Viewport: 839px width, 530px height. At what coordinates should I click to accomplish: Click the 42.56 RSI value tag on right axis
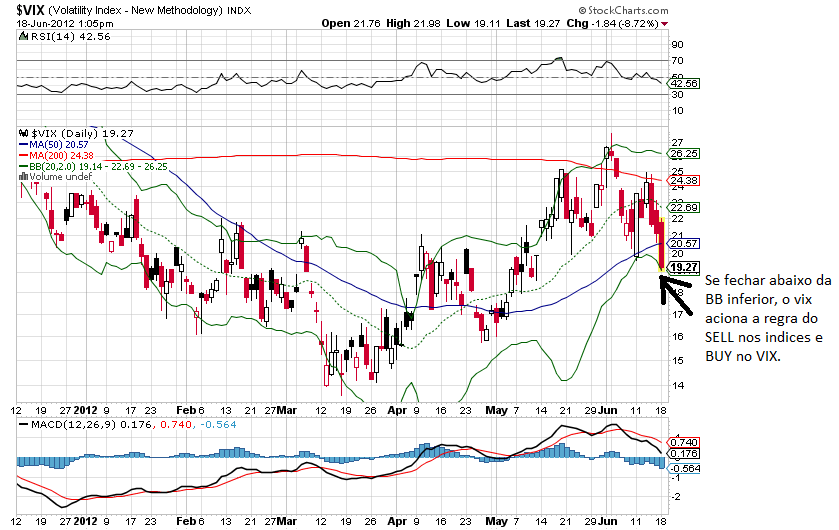[x=685, y=83]
